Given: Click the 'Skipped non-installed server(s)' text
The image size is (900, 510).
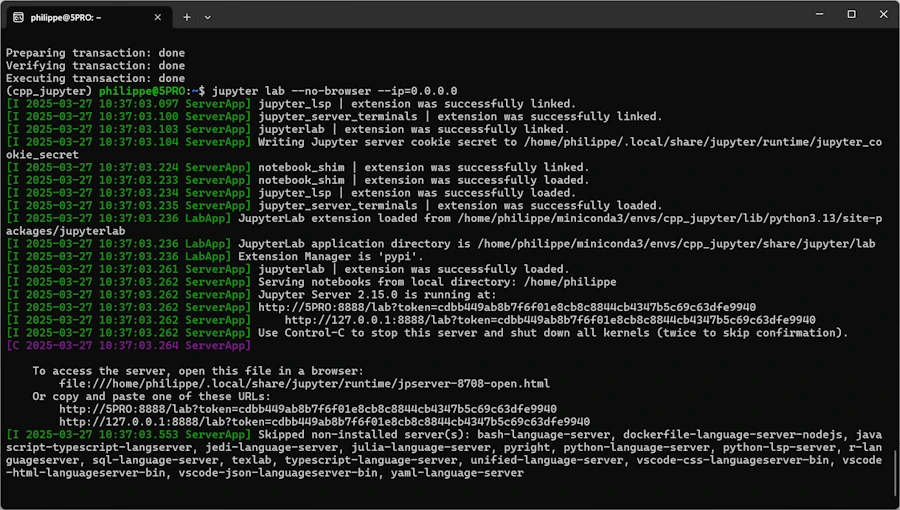Looking at the screenshot, I should (364, 435).
